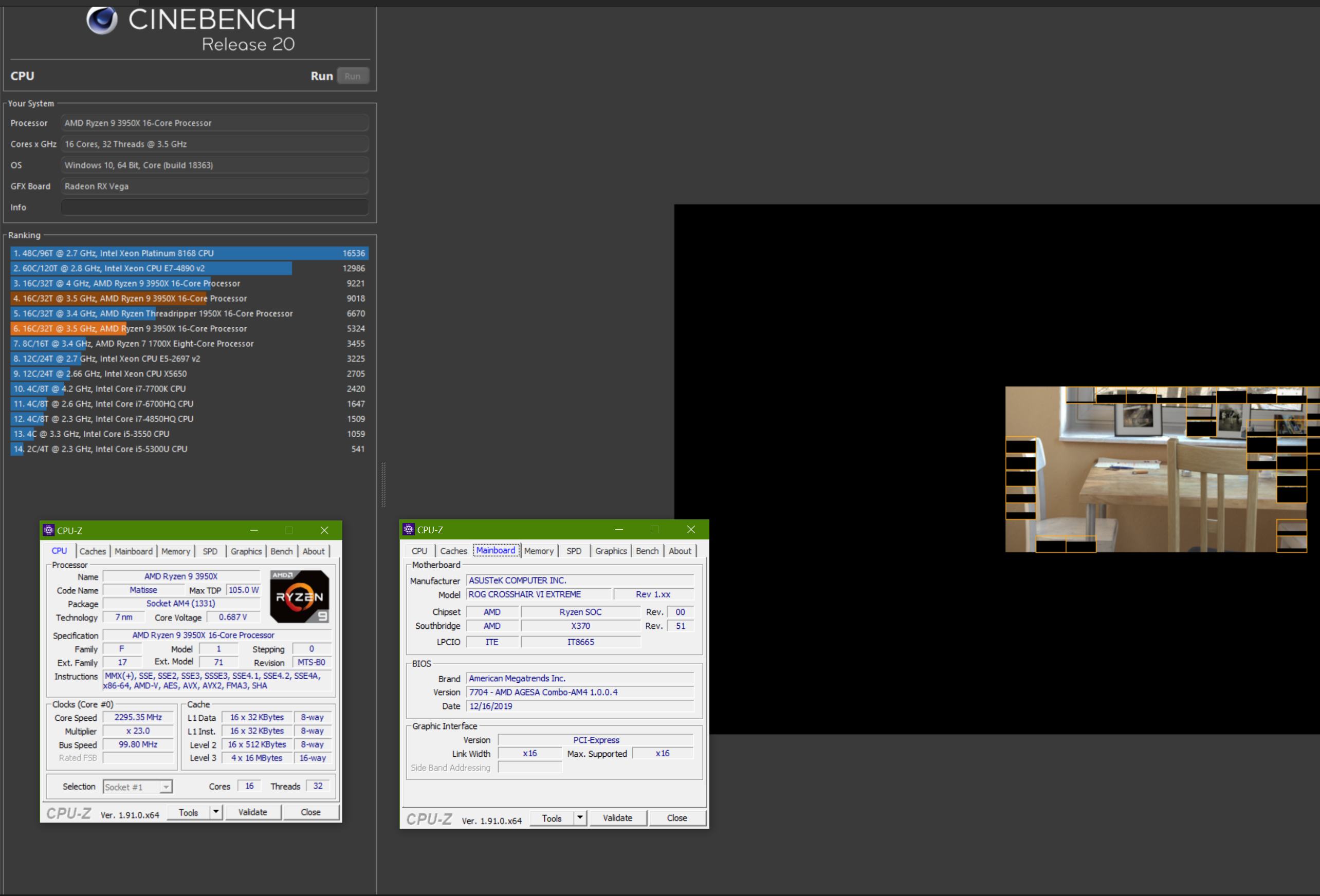Expand Tools dropdown arrow in left CPU-Z
This screenshot has height=896, width=1320.
coord(216,812)
